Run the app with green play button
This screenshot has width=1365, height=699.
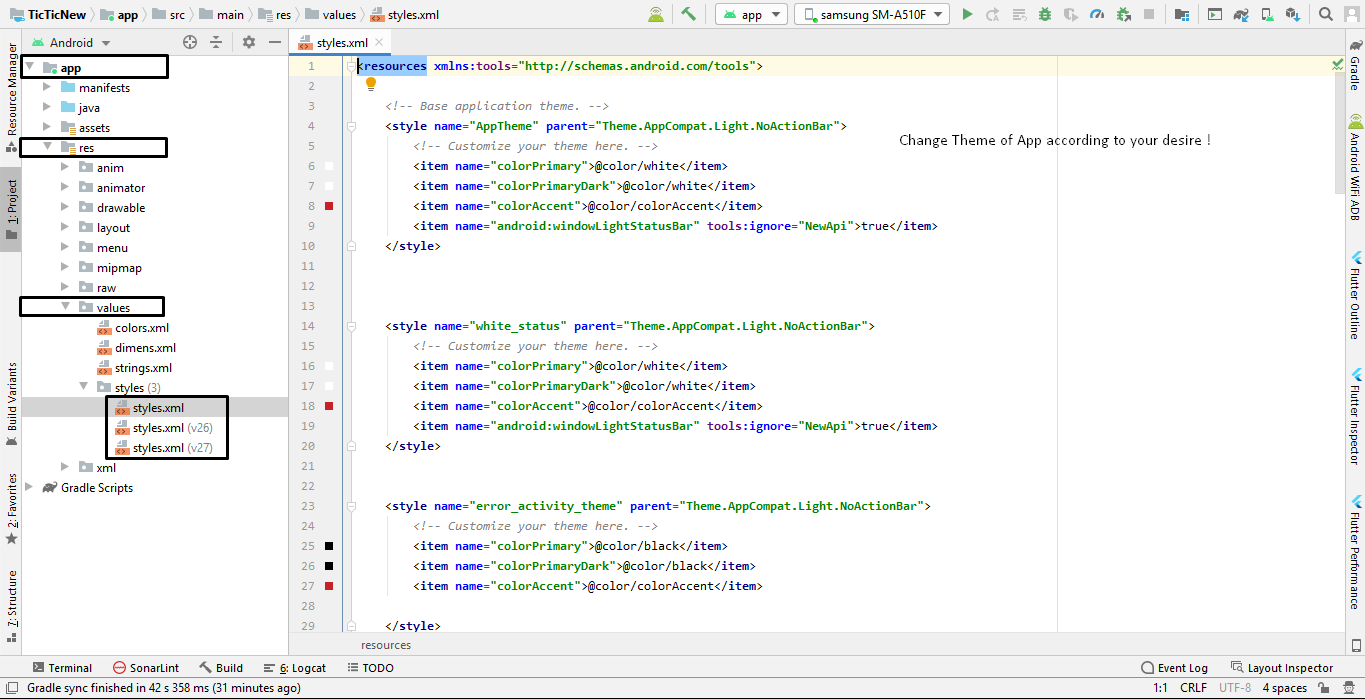(x=967, y=14)
